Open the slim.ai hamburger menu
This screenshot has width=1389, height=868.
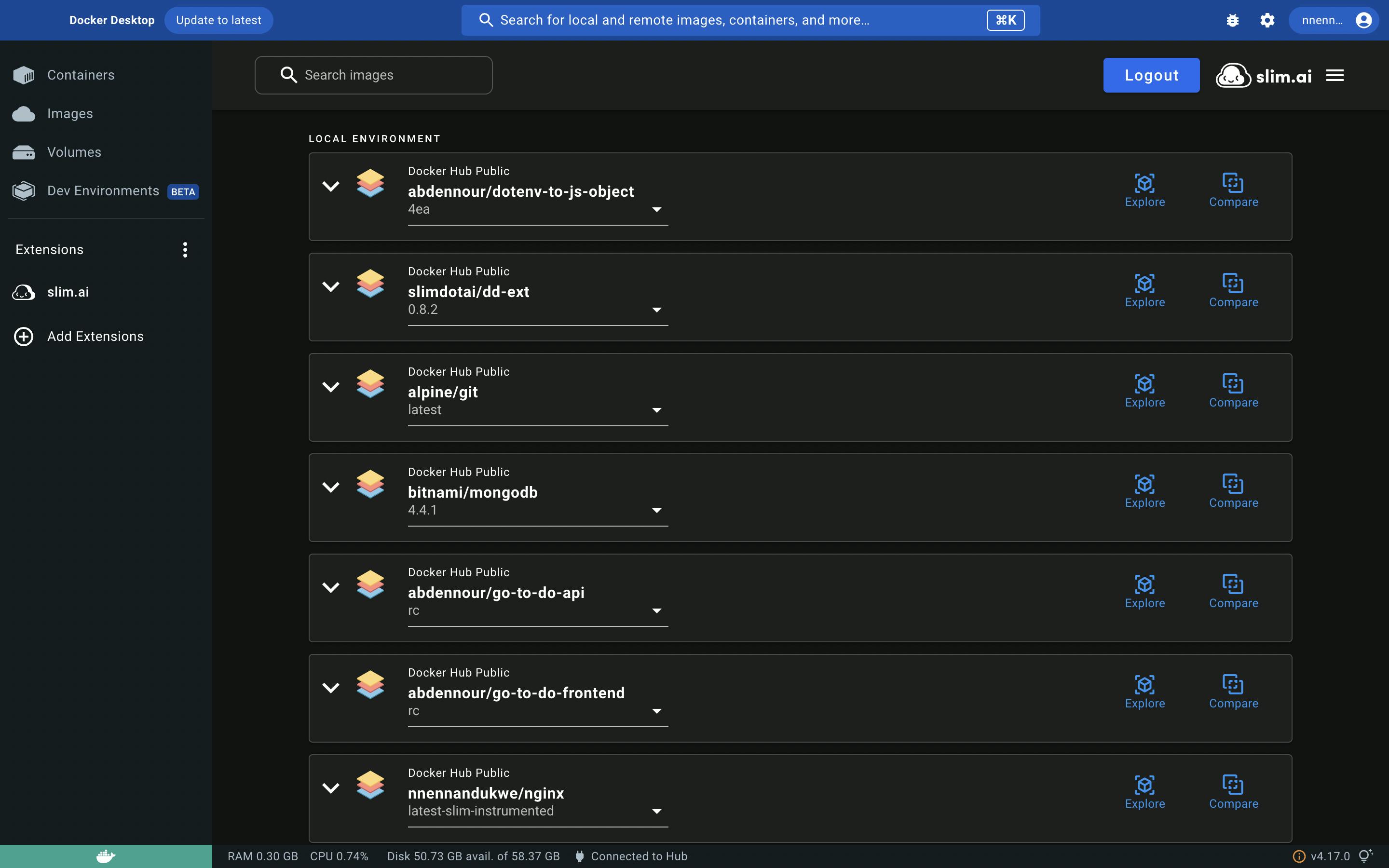pyautogui.click(x=1335, y=75)
